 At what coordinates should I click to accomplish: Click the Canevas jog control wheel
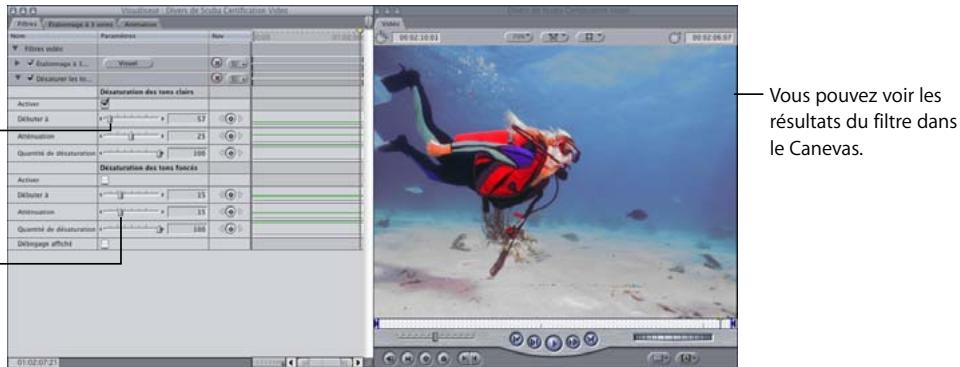pos(673,337)
